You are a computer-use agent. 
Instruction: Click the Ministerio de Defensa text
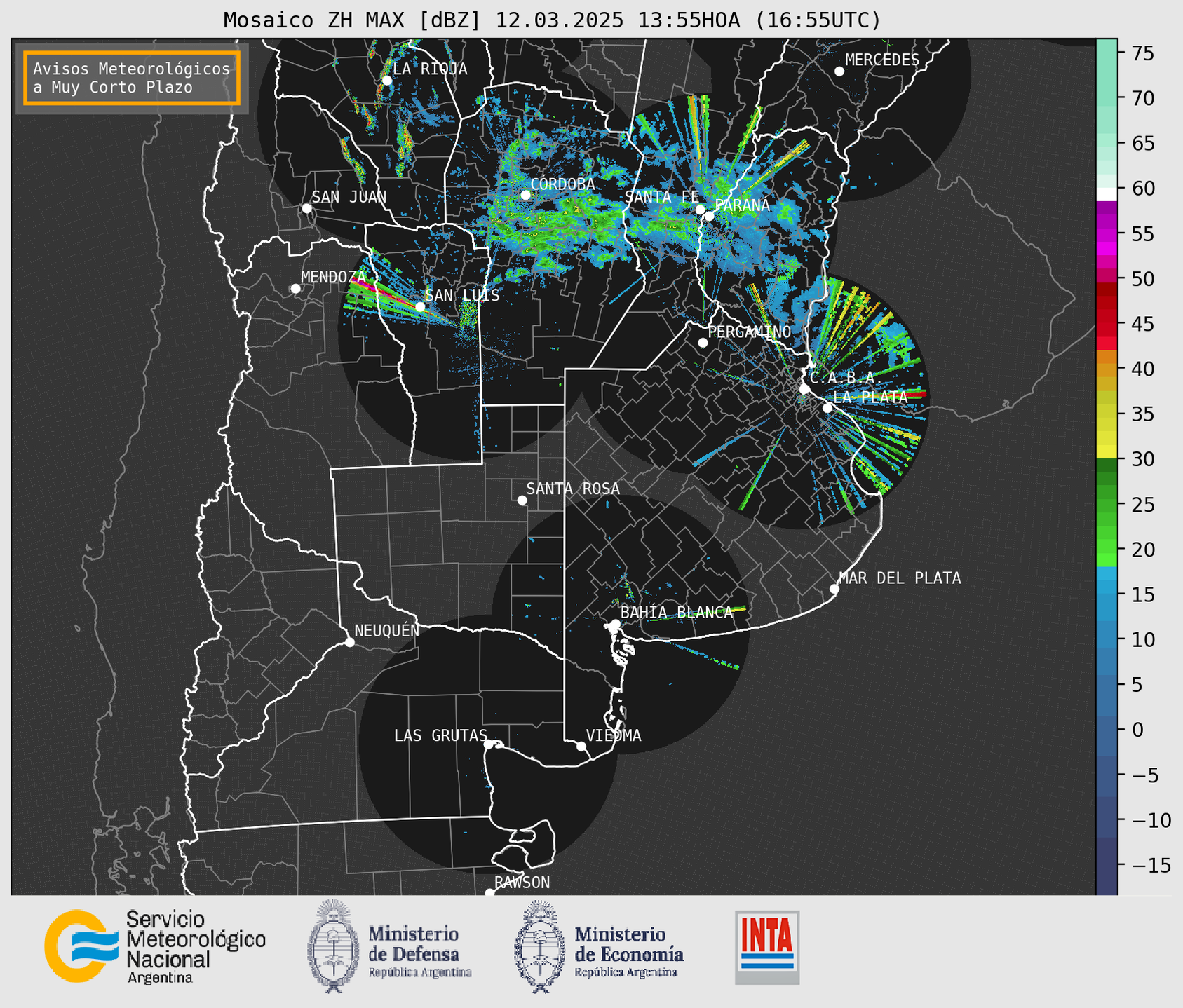point(419,951)
